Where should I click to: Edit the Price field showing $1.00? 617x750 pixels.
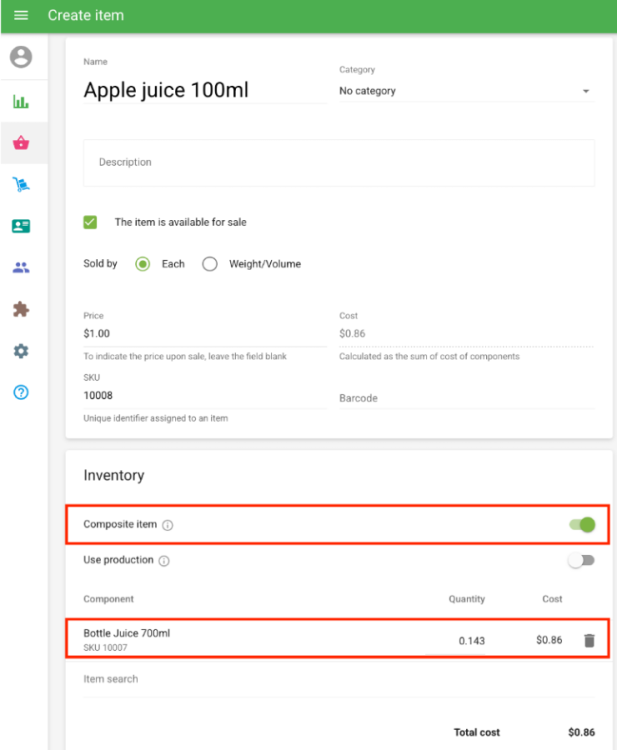click(x=205, y=333)
